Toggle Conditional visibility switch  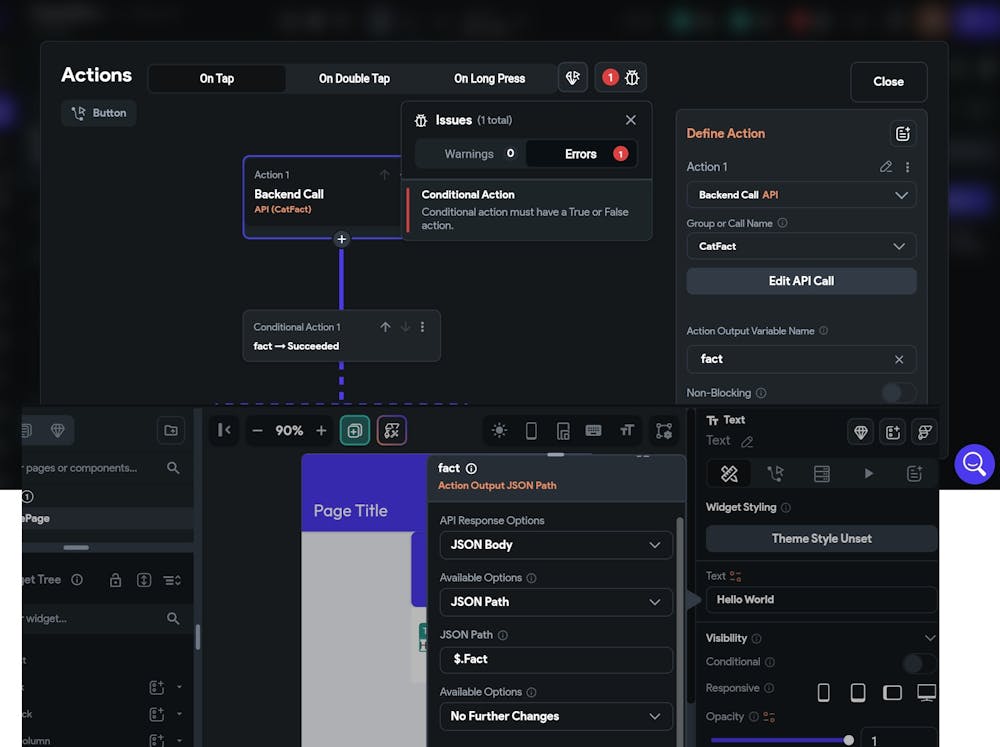click(x=916, y=663)
